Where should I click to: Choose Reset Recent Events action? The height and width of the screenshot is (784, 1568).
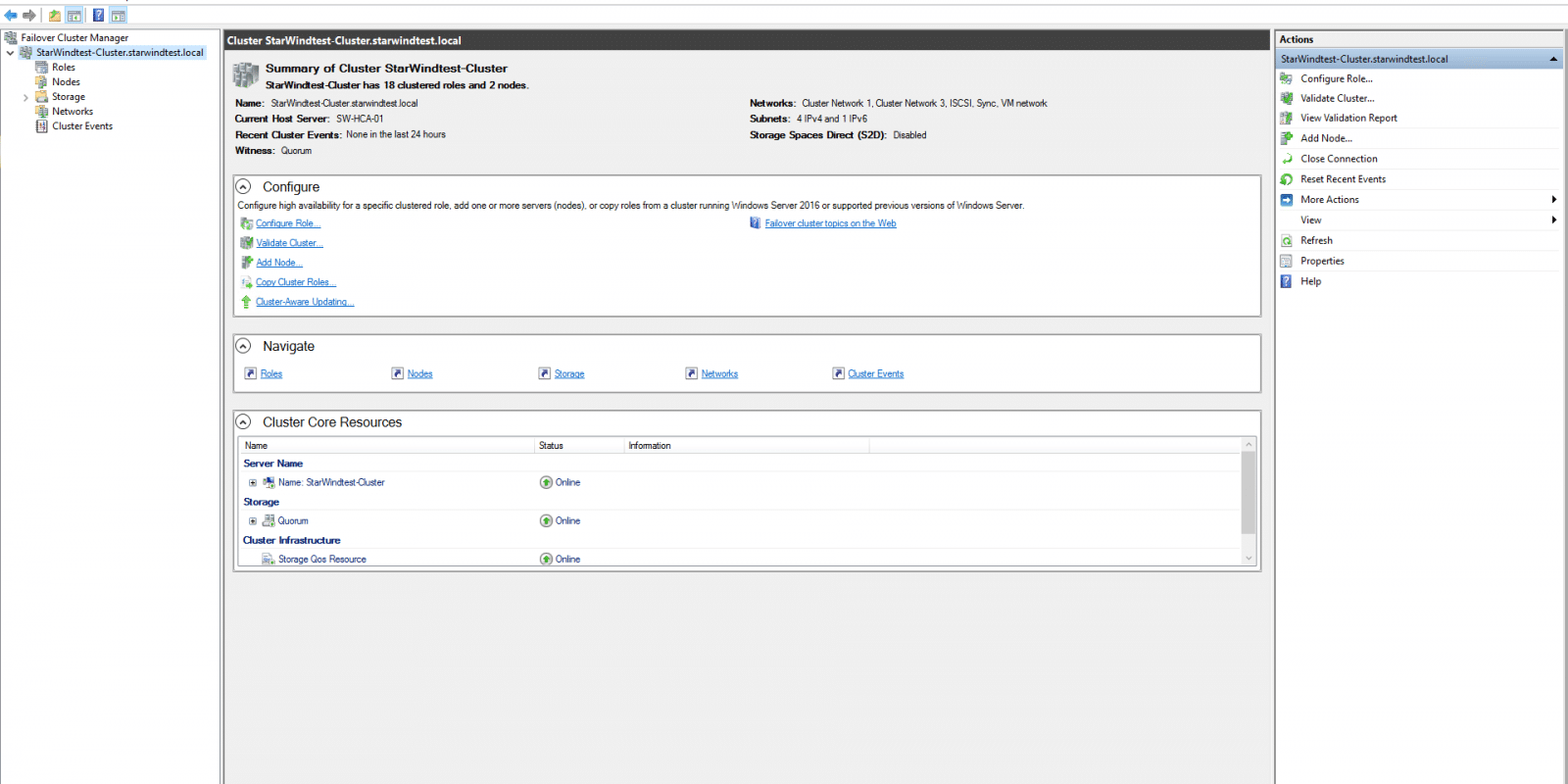click(x=1343, y=179)
